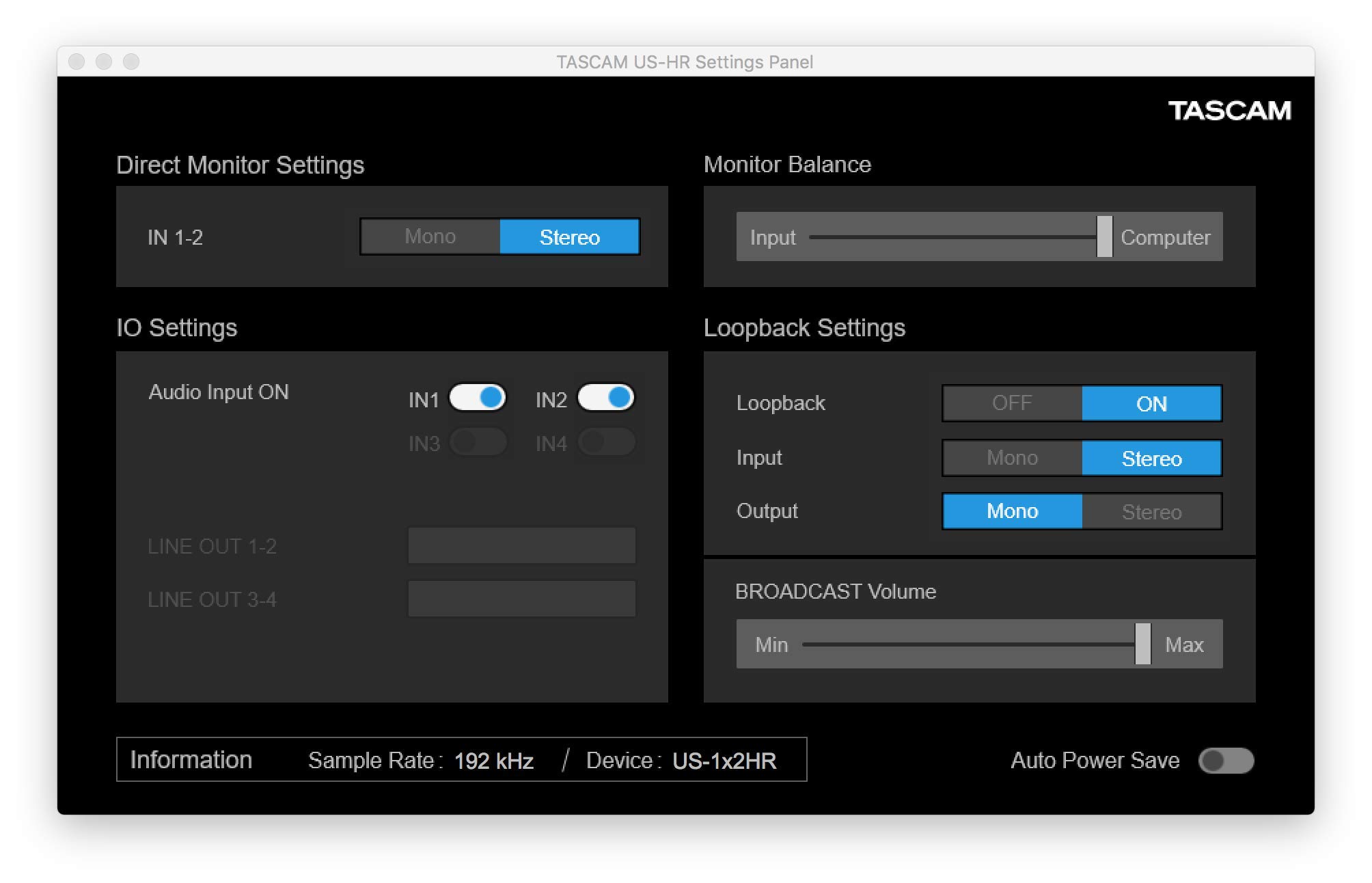The width and height of the screenshot is (1372, 883).
Task: Set Loopback Input to Mono
Action: coord(1012,458)
